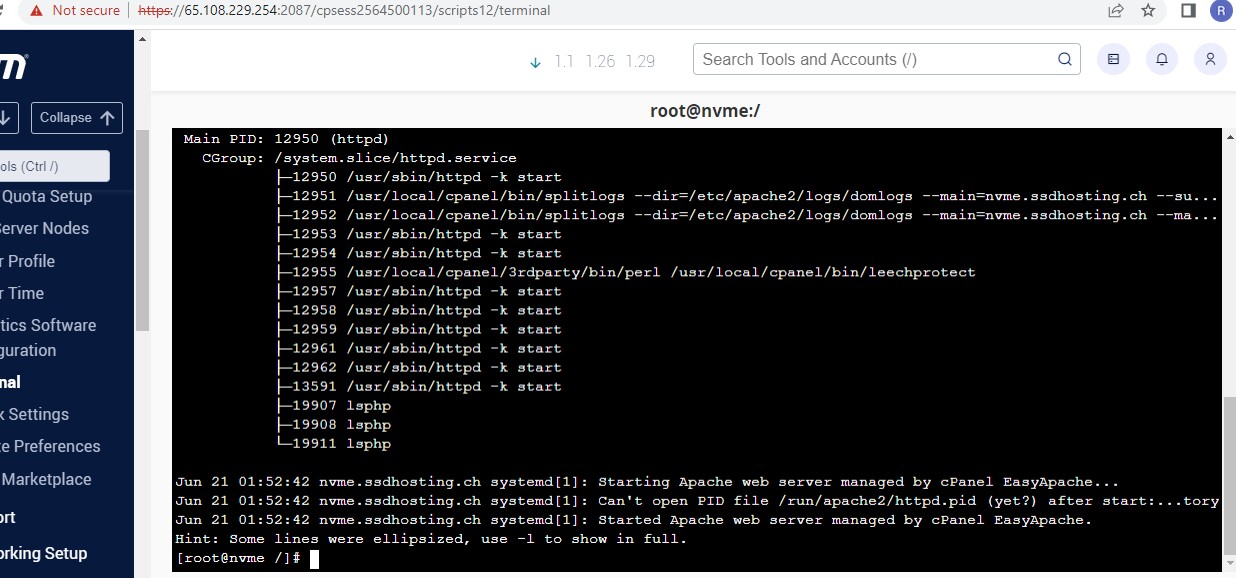The width and height of the screenshot is (1236, 578).
Task: Open the user account icon top right
Action: pos(1210,59)
